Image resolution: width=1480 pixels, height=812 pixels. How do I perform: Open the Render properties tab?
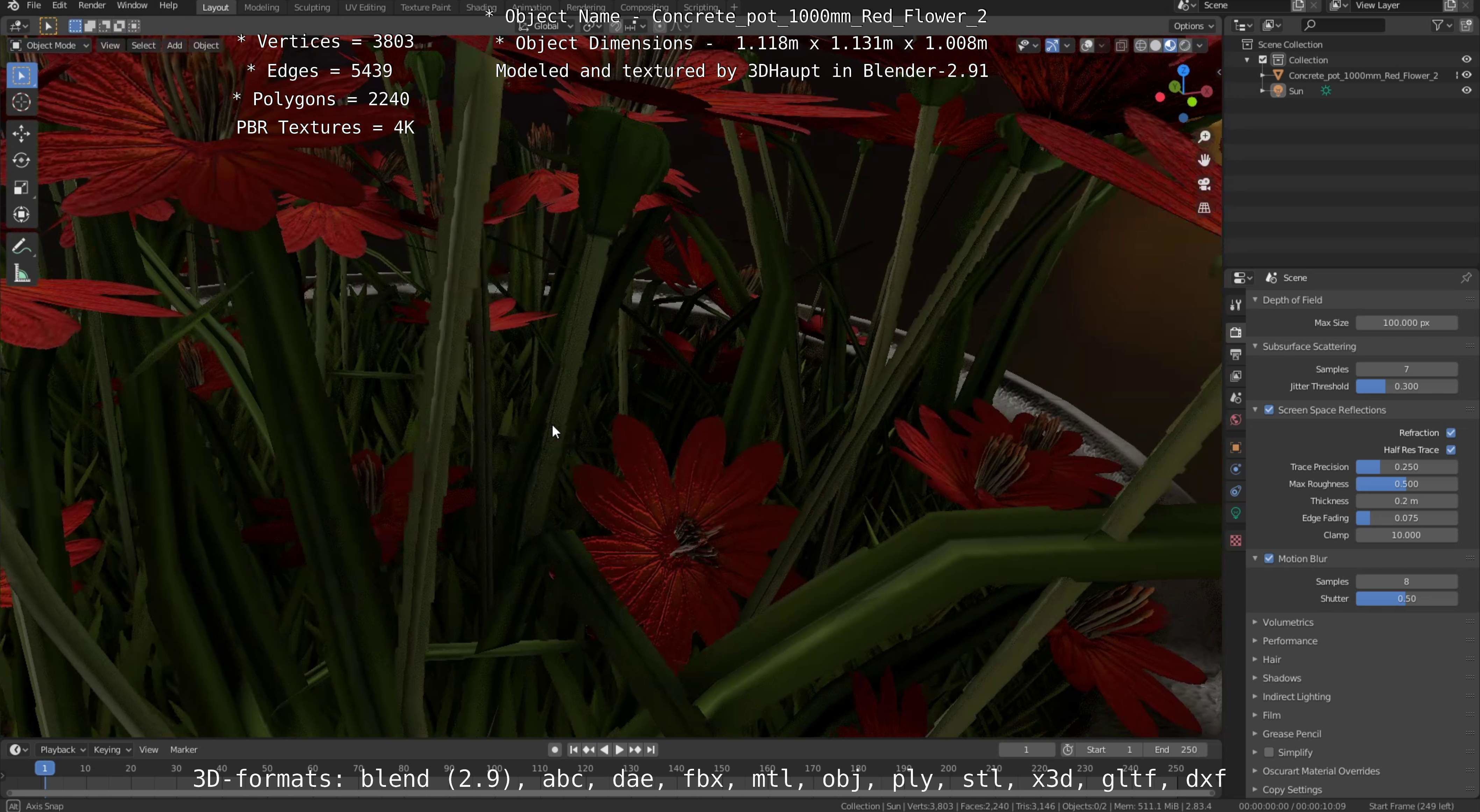click(x=1236, y=332)
